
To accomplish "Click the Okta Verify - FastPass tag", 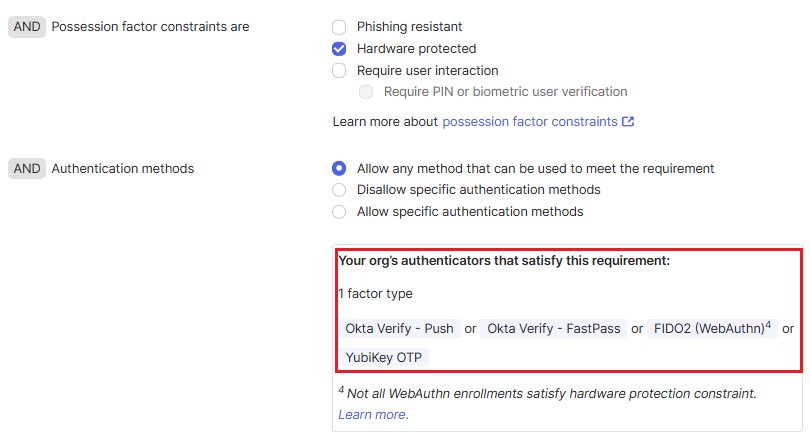I will pyautogui.click(x=554, y=329).
